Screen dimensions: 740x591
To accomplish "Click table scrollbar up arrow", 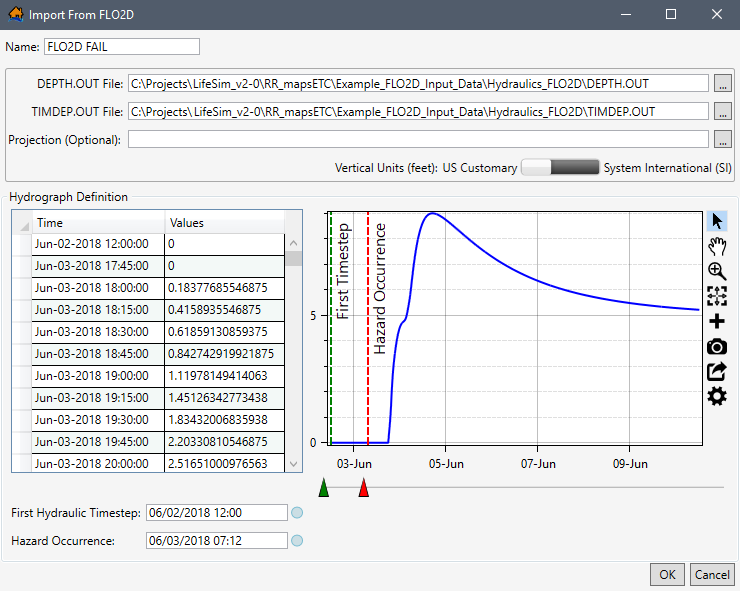I will (294, 243).
